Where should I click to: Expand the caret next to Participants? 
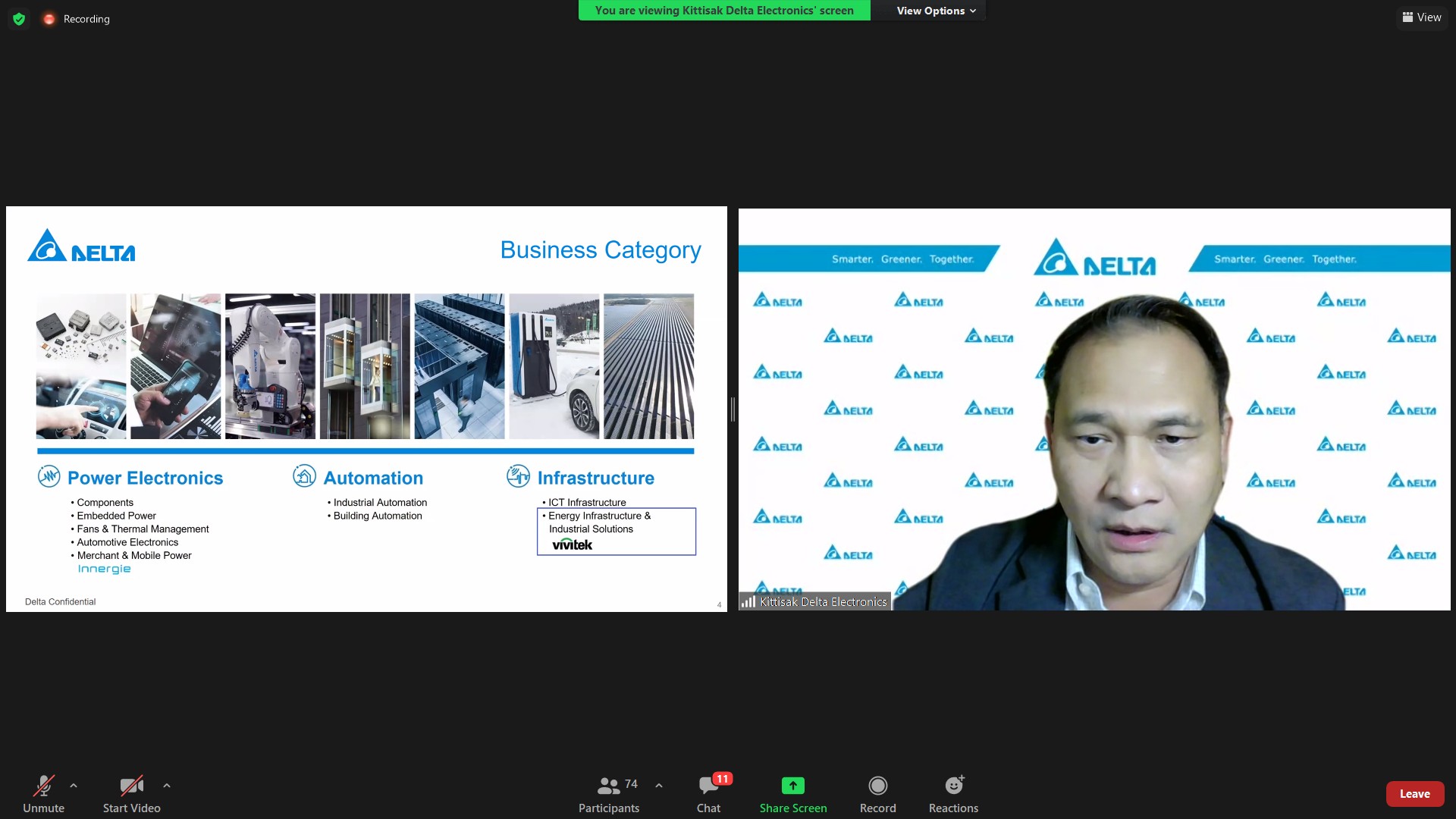(659, 786)
